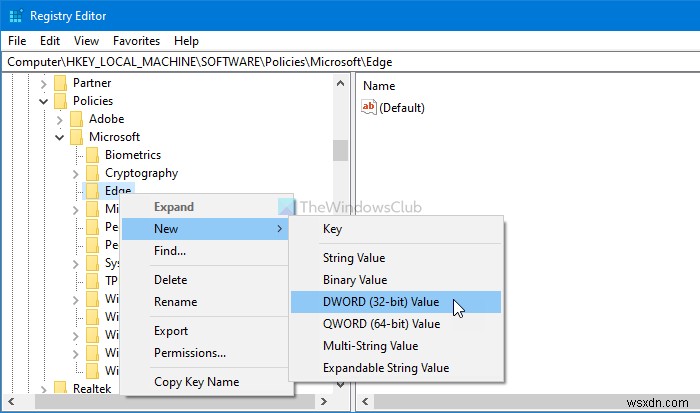Select Multi-String Value in the submenu

(396, 346)
